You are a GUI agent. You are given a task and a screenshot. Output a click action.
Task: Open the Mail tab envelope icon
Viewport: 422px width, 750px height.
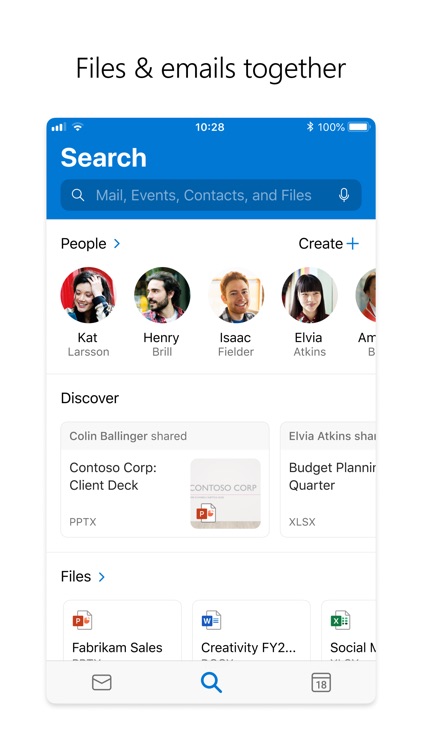pos(101,683)
